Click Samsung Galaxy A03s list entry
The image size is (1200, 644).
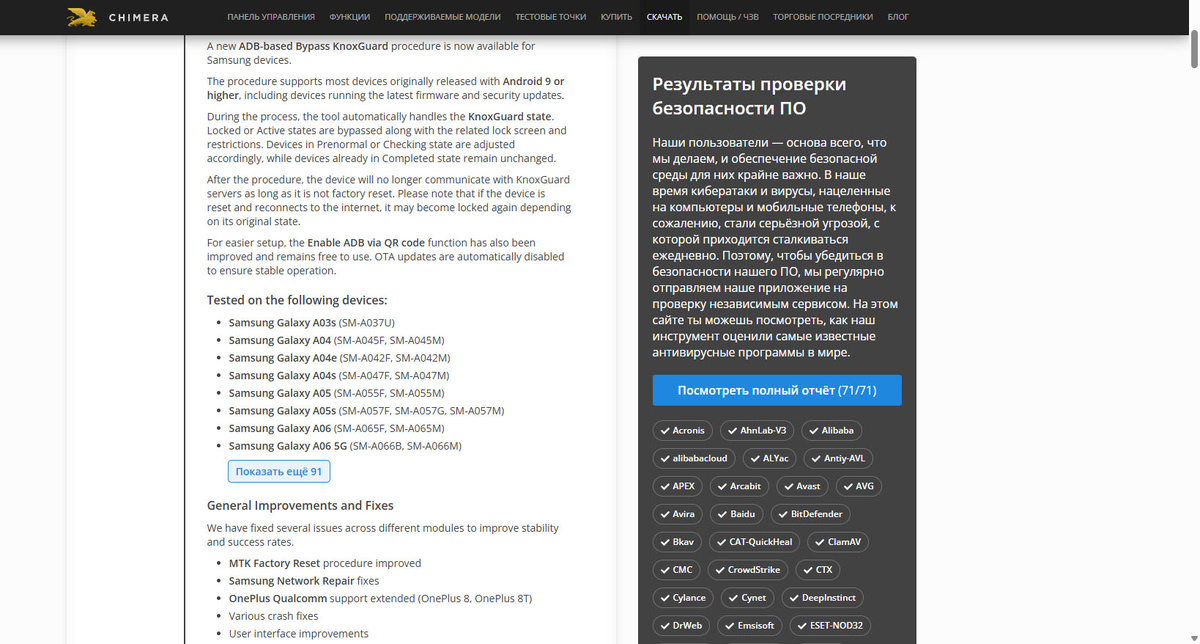(312, 322)
